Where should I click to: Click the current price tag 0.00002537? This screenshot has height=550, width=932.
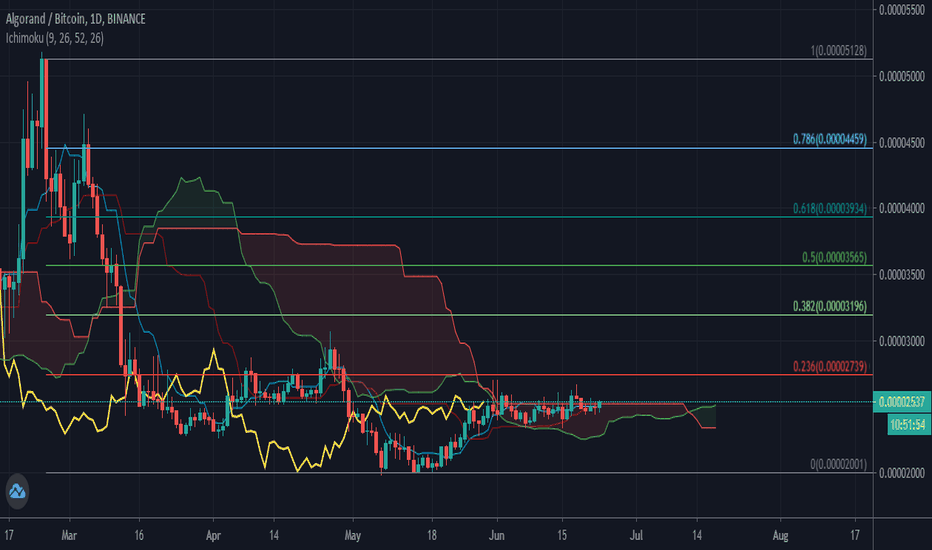coord(902,402)
